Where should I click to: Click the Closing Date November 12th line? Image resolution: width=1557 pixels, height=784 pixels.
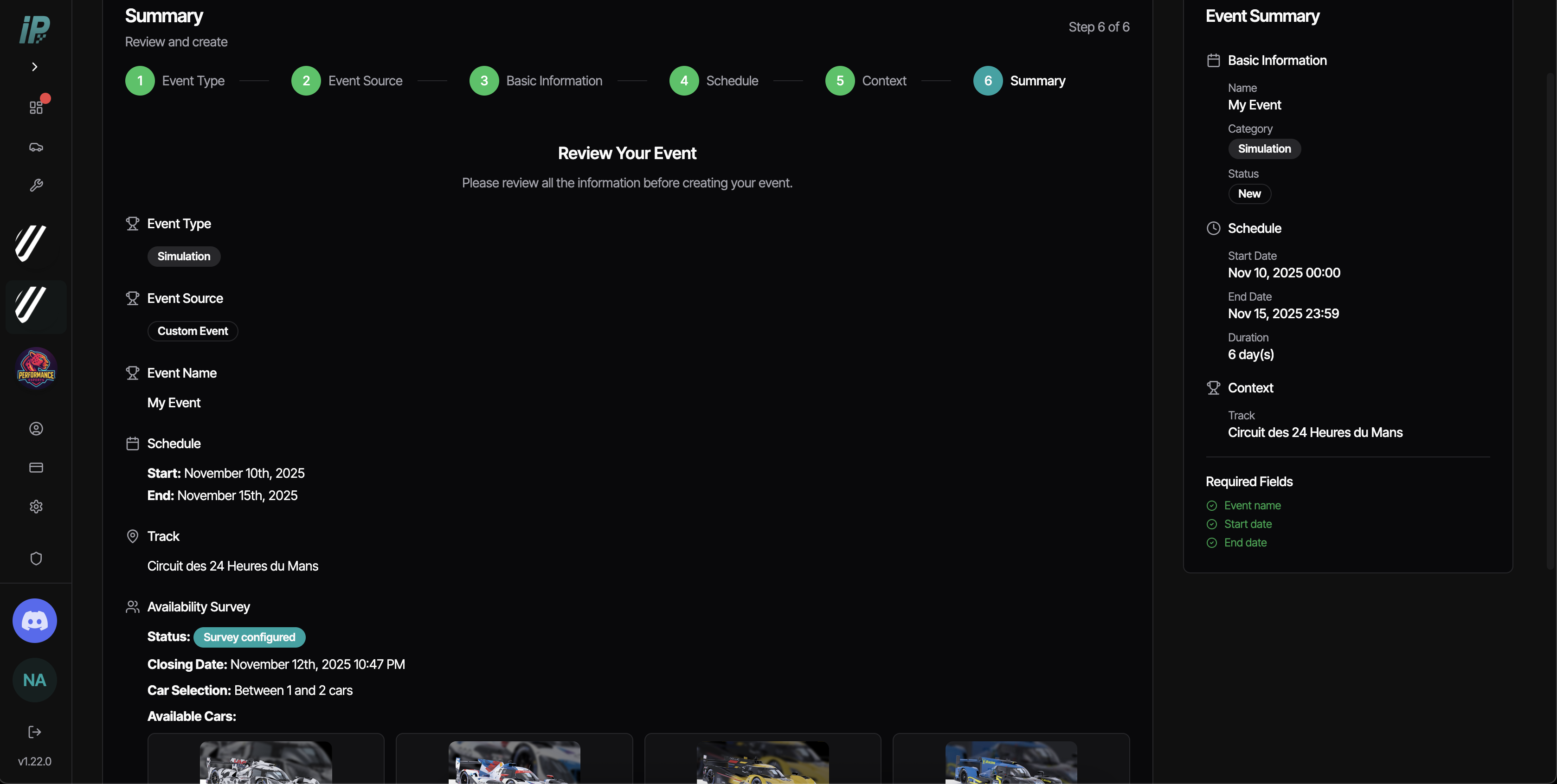pyautogui.click(x=276, y=664)
